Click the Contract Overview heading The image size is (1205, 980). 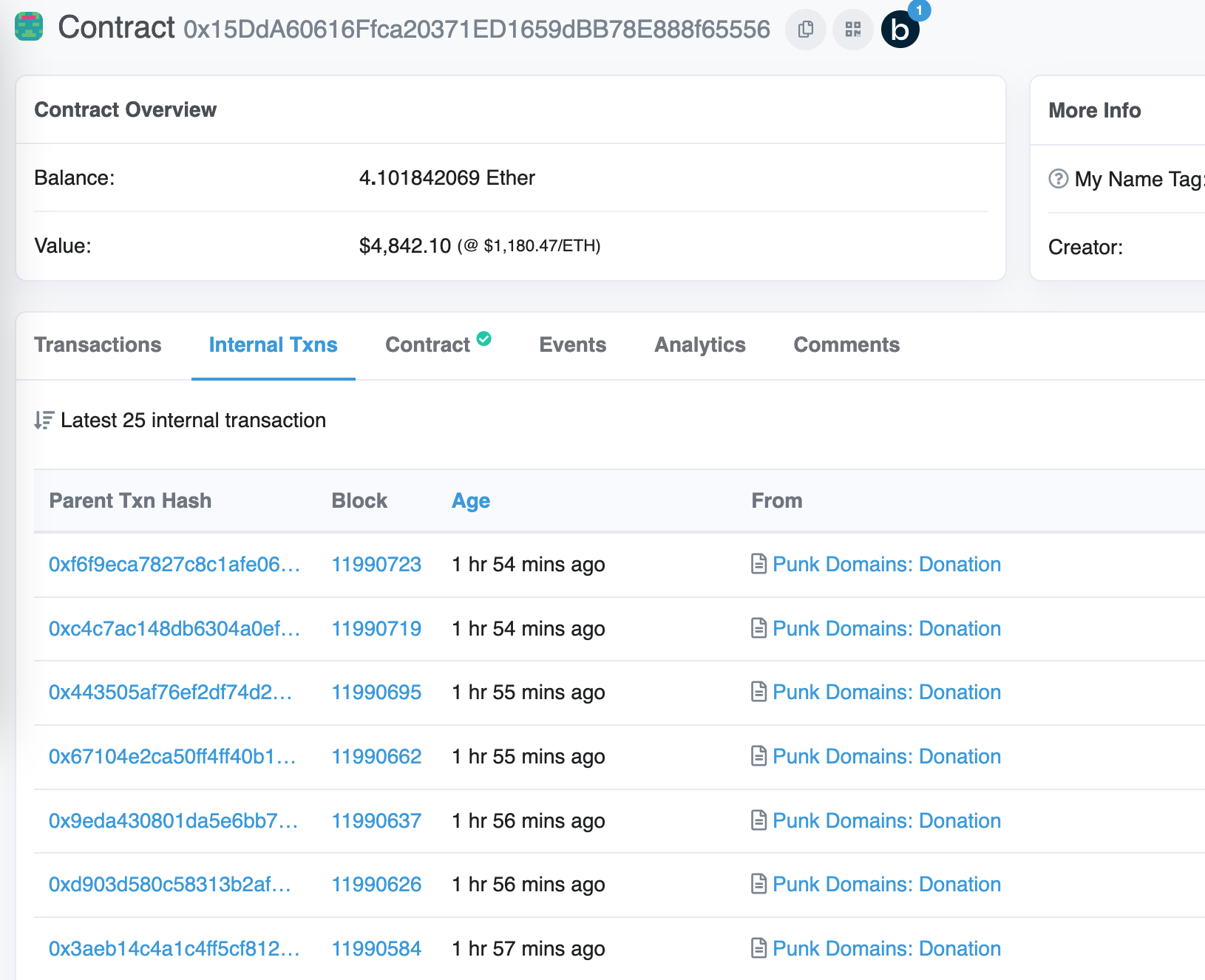[x=126, y=109]
